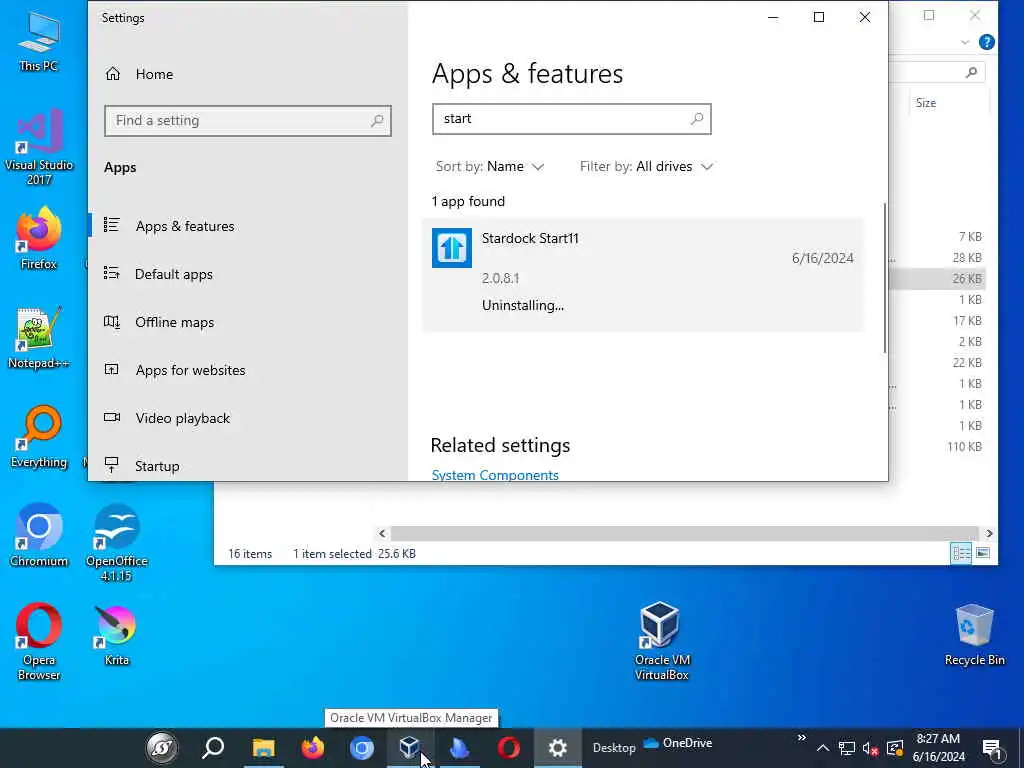The width and height of the screenshot is (1024, 768).
Task: Select the Stardock Start11 app entry
Action: 643,274
